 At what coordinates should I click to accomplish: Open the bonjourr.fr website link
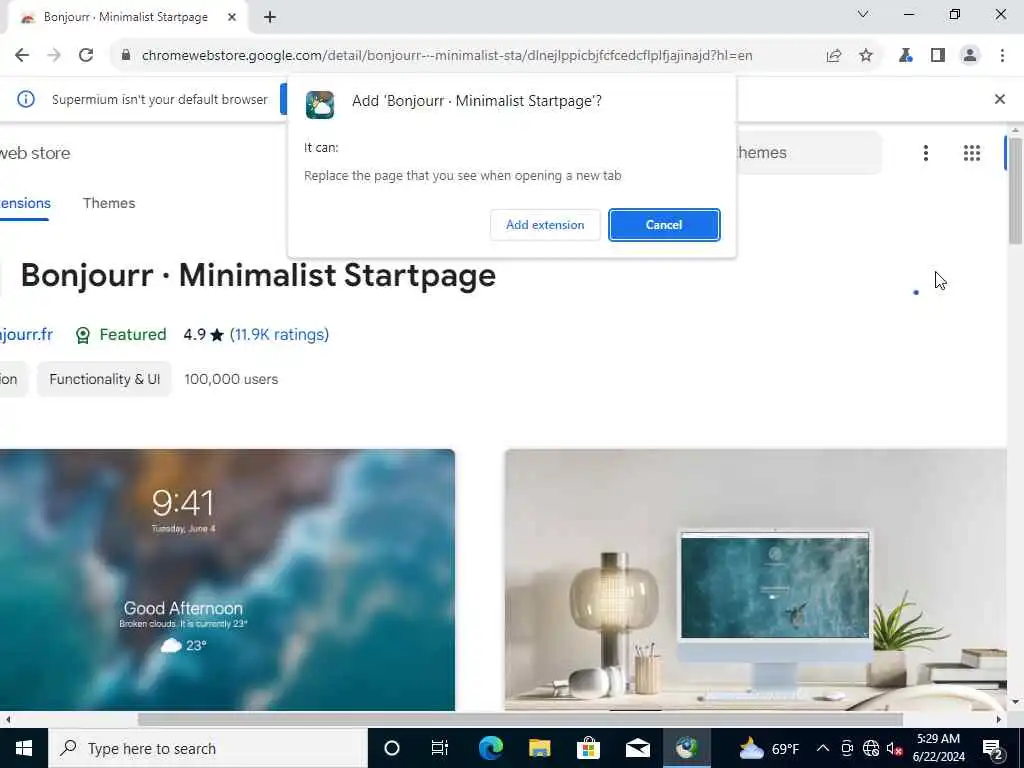[x=26, y=334]
